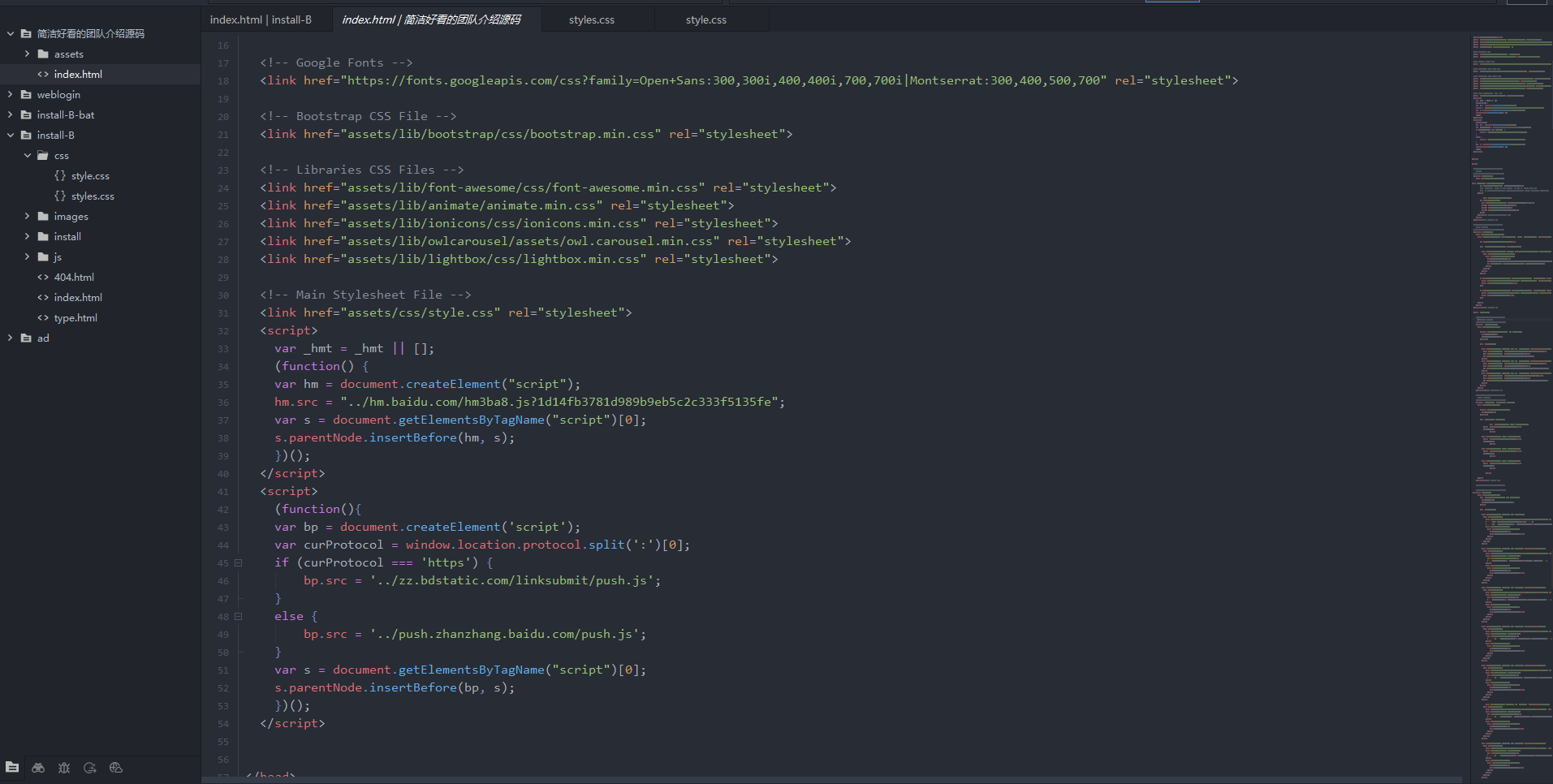Click the font-awesome.min.css path on line 24

[523, 187]
